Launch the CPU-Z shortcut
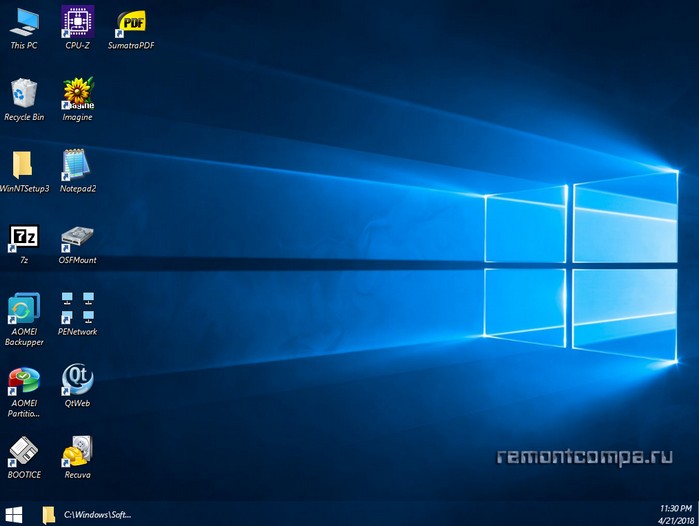 tap(77, 22)
